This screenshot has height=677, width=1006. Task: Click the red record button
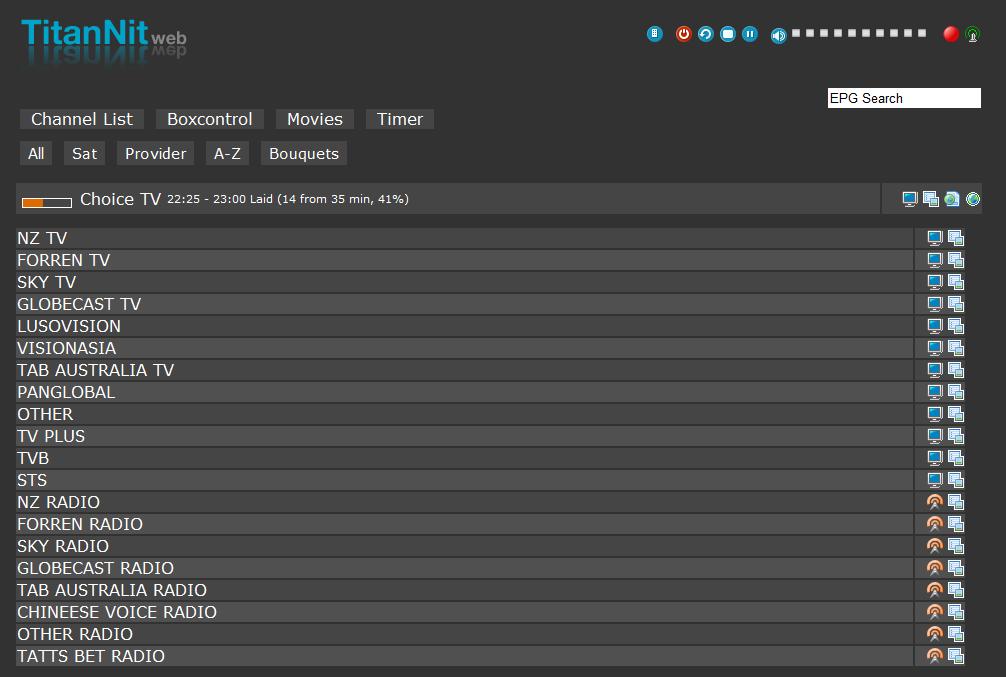[951, 34]
